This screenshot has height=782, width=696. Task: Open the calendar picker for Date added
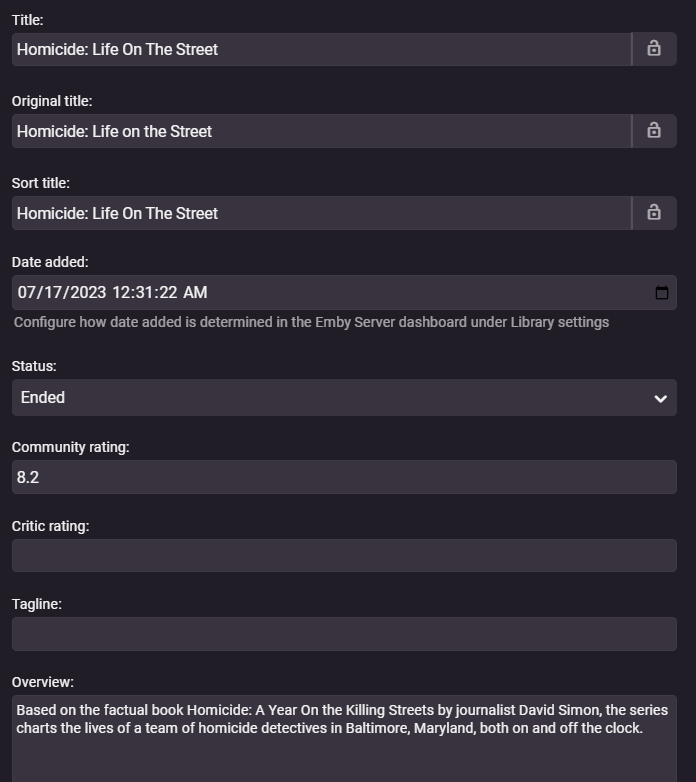click(661, 293)
